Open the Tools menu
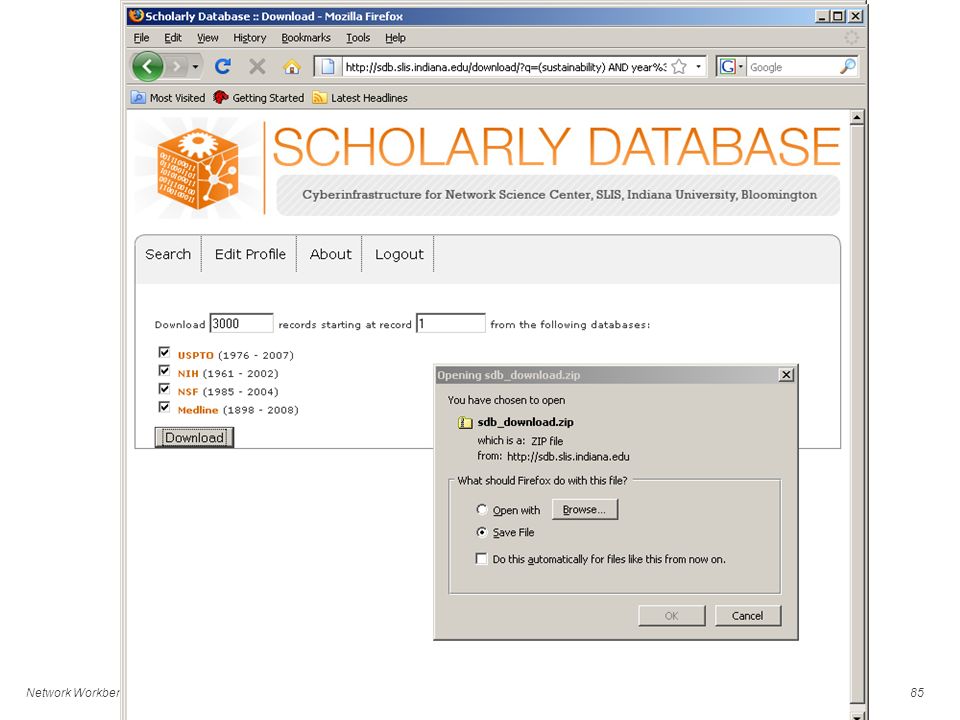 pos(358,38)
